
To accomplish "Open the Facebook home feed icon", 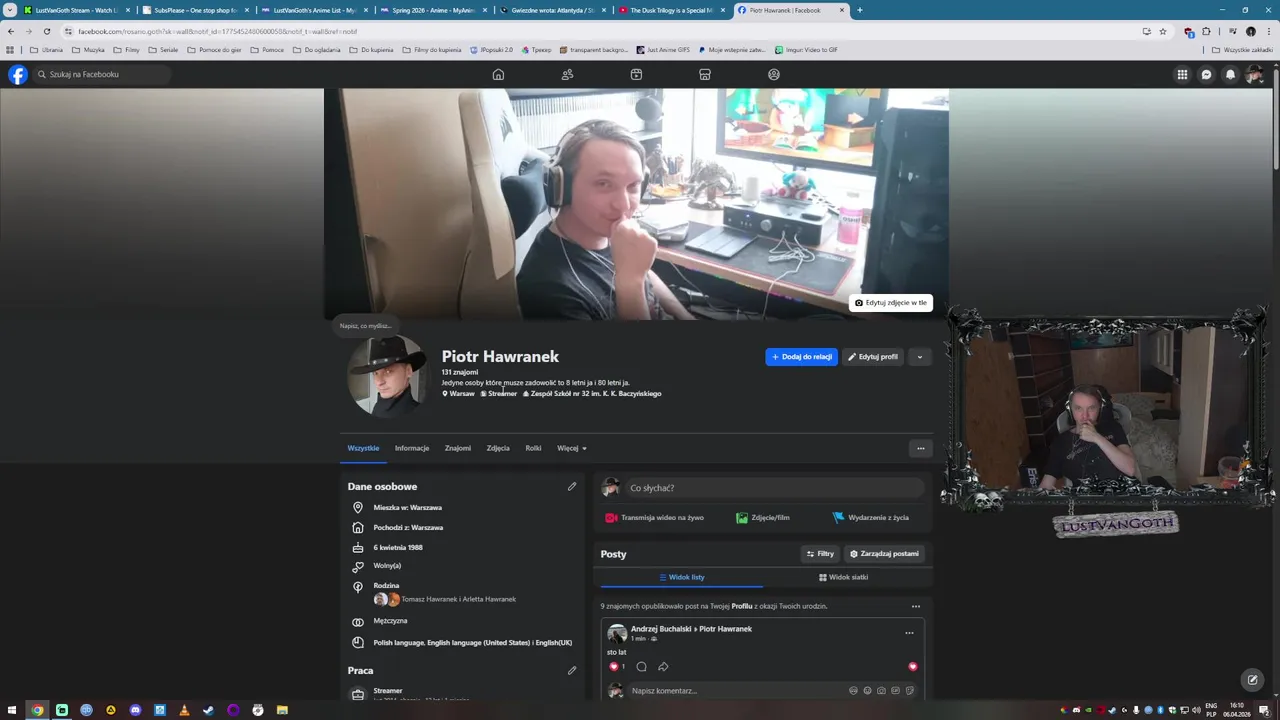I will 498,74.
